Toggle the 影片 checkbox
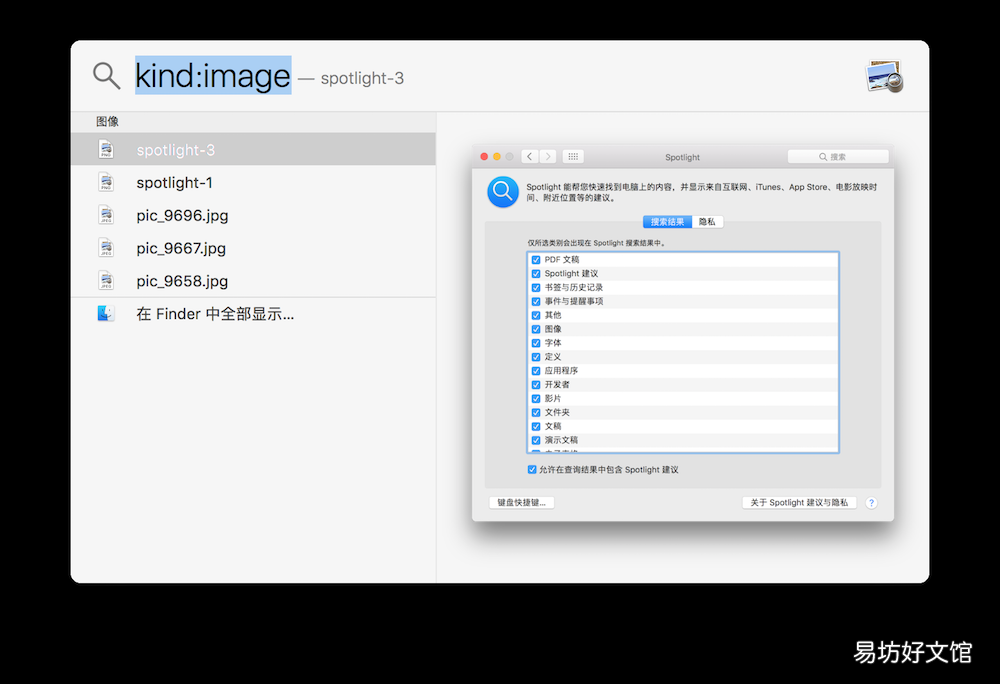The width and height of the screenshot is (1000, 684). point(536,398)
